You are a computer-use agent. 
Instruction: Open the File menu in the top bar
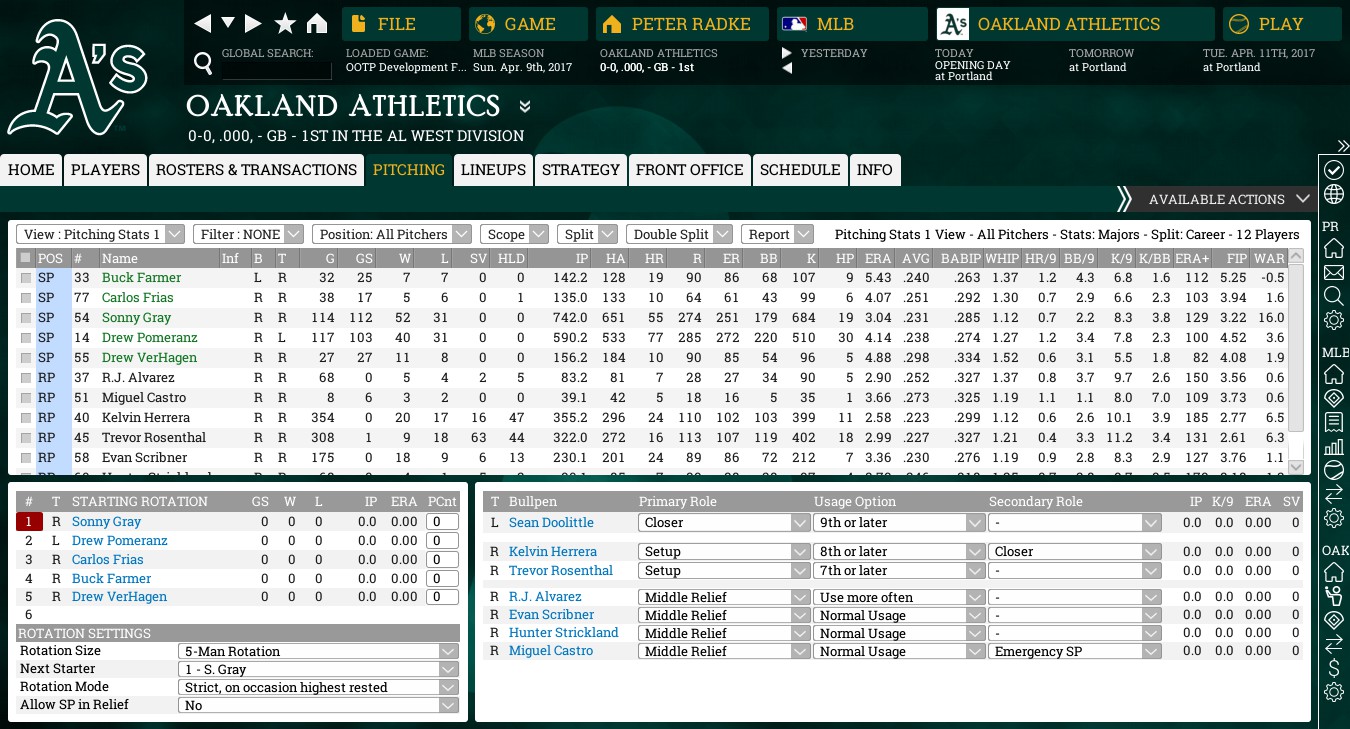click(401, 24)
